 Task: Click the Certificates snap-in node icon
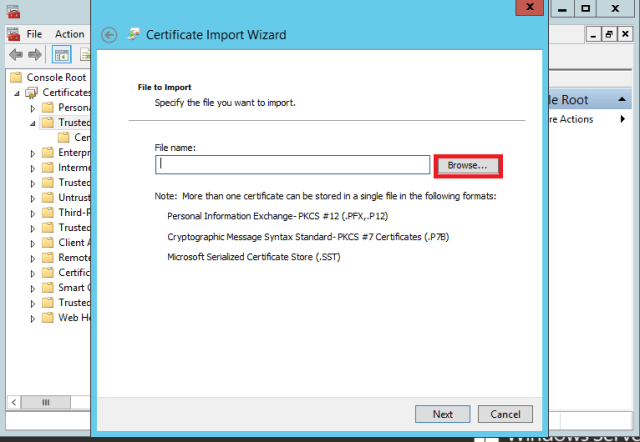[31, 92]
